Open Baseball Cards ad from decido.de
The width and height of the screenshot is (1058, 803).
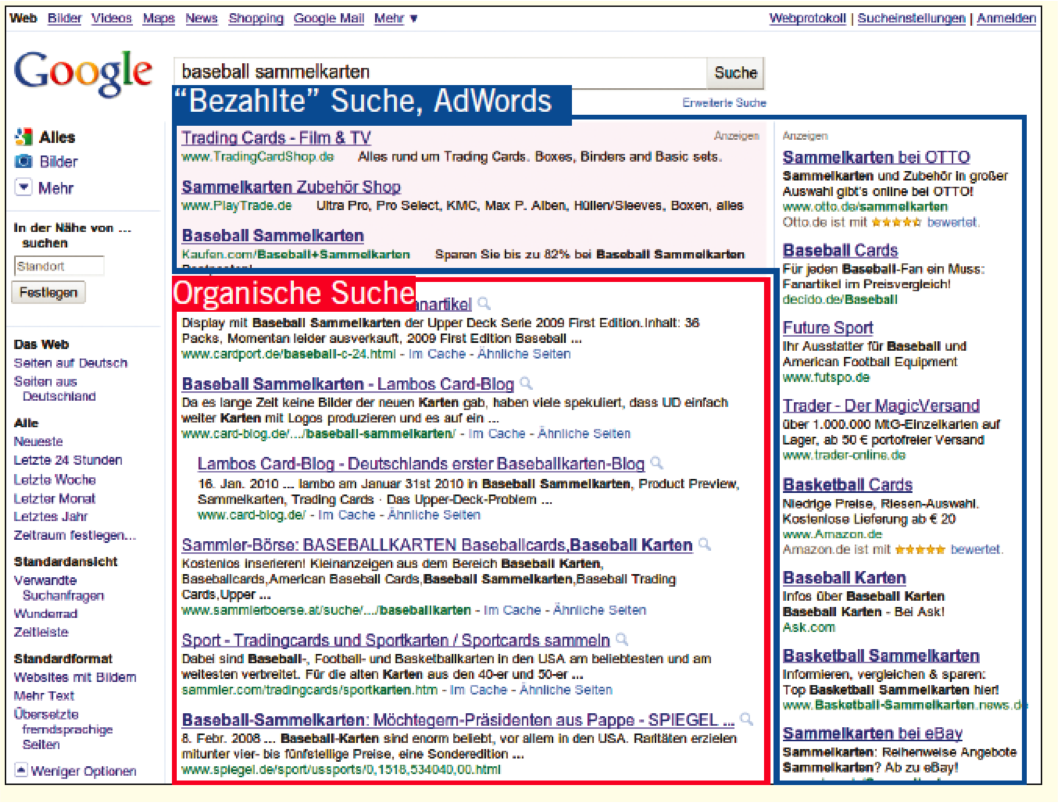pos(840,250)
